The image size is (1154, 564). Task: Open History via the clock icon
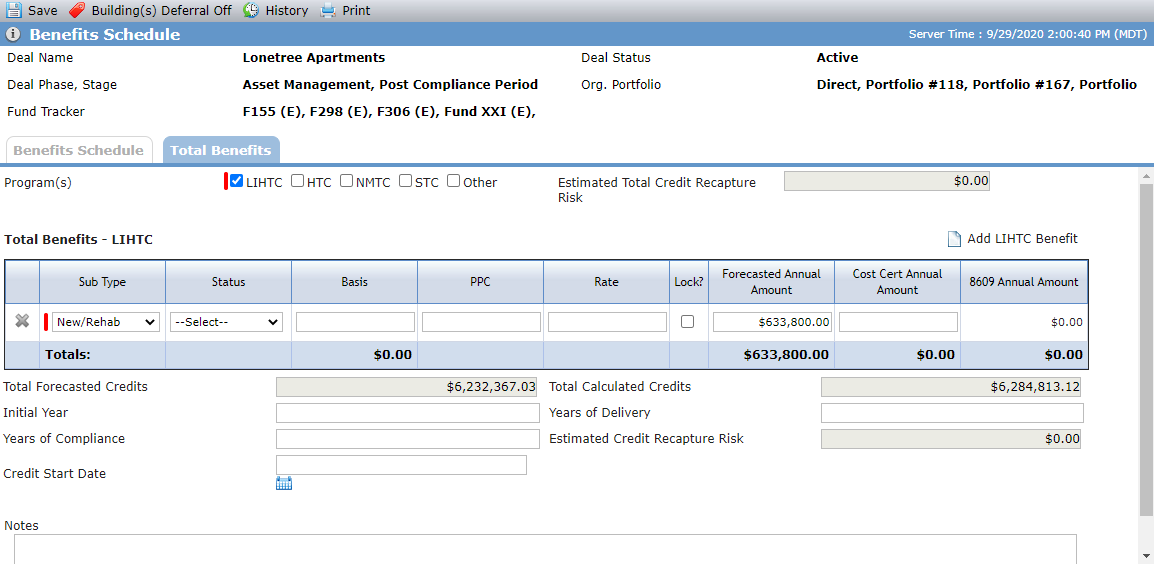tap(251, 10)
